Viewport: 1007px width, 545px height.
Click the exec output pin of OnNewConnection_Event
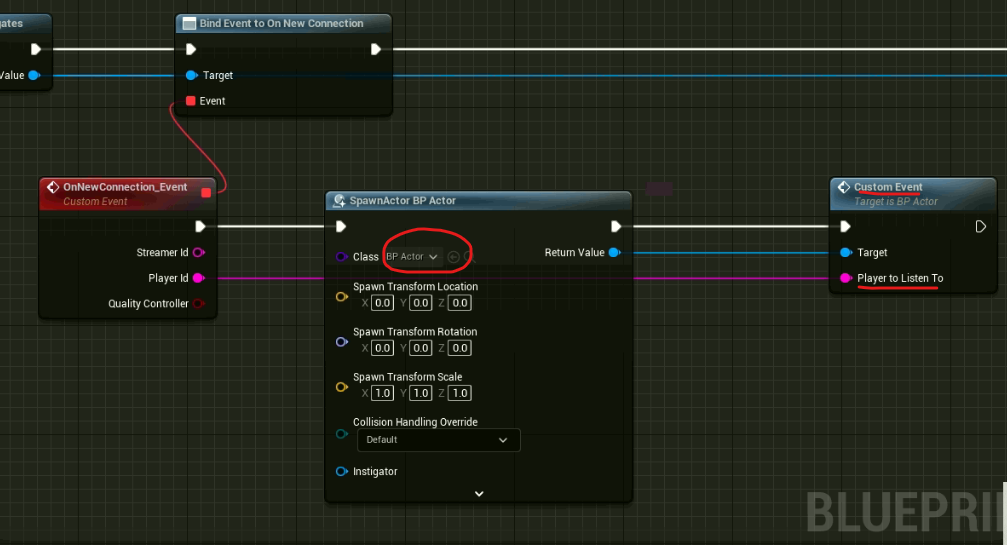(x=200, y=227)
